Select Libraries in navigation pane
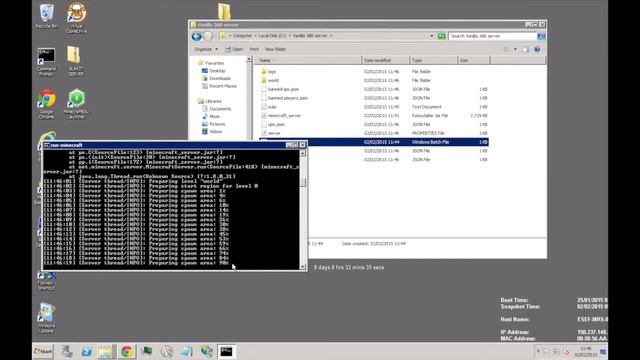Viewport: 640px width, 360px height. pos(210,101)
